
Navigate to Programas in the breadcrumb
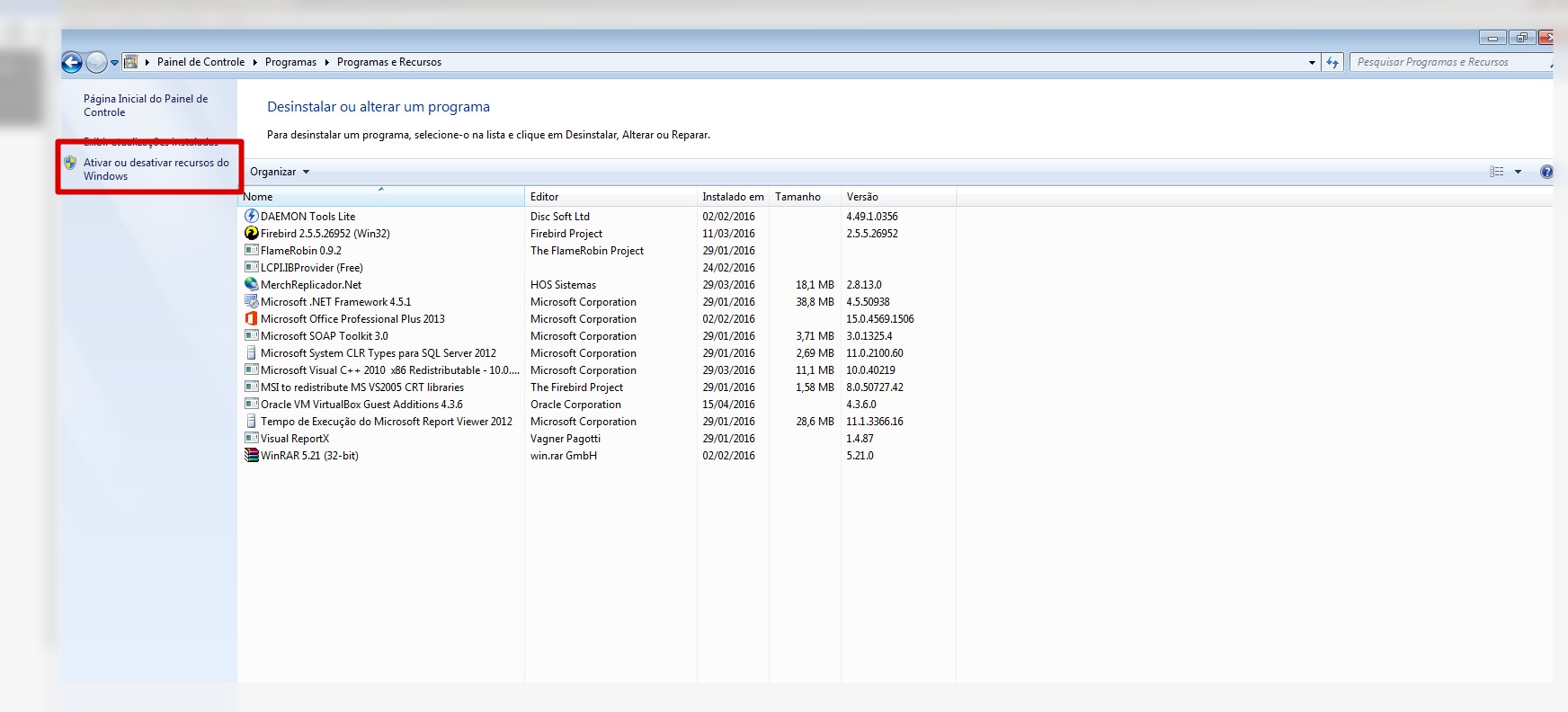290,62
